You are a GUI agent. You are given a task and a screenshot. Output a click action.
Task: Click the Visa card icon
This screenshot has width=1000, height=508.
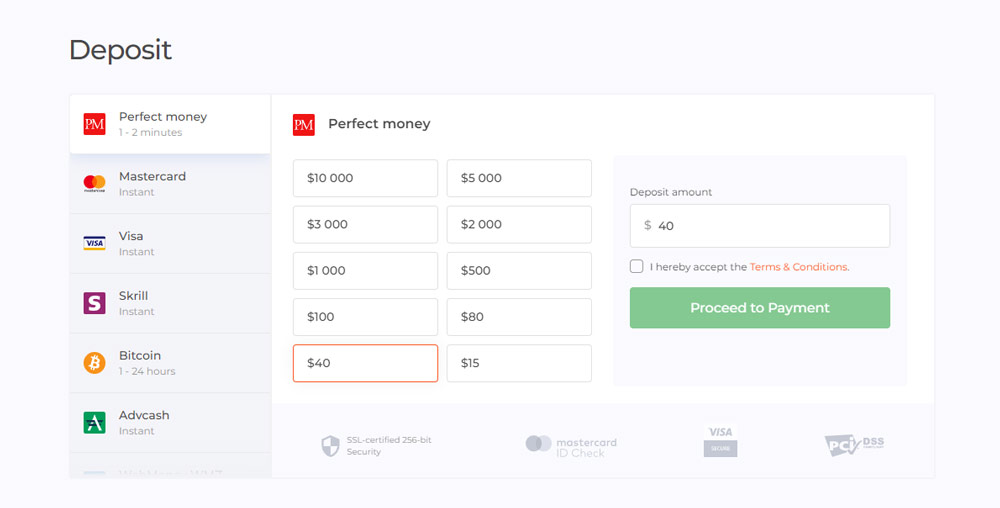tap(94, 243)
